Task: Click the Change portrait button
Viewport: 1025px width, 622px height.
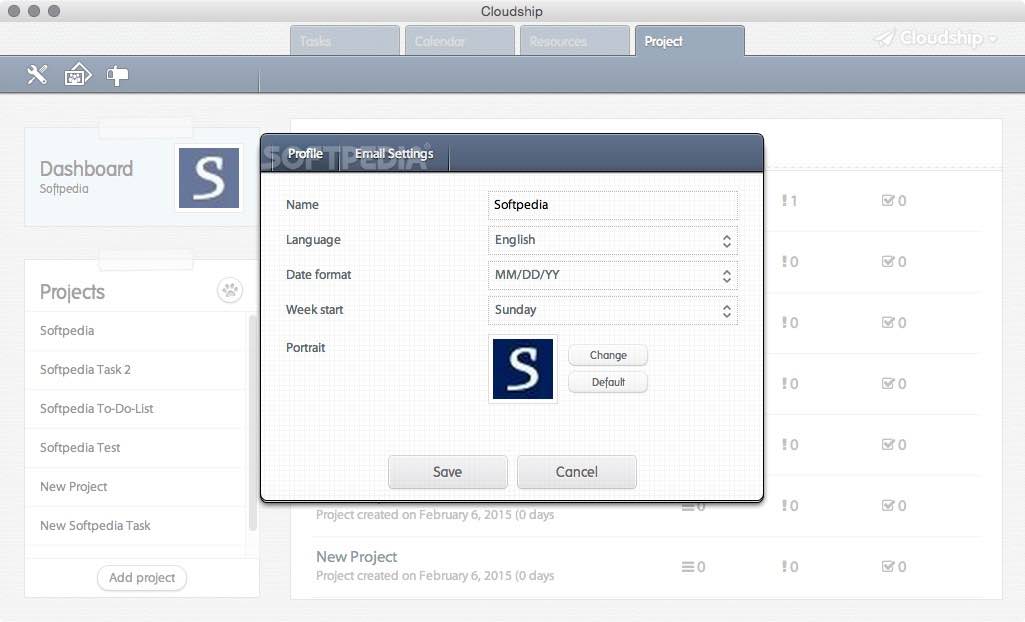Action: (608, 355)
